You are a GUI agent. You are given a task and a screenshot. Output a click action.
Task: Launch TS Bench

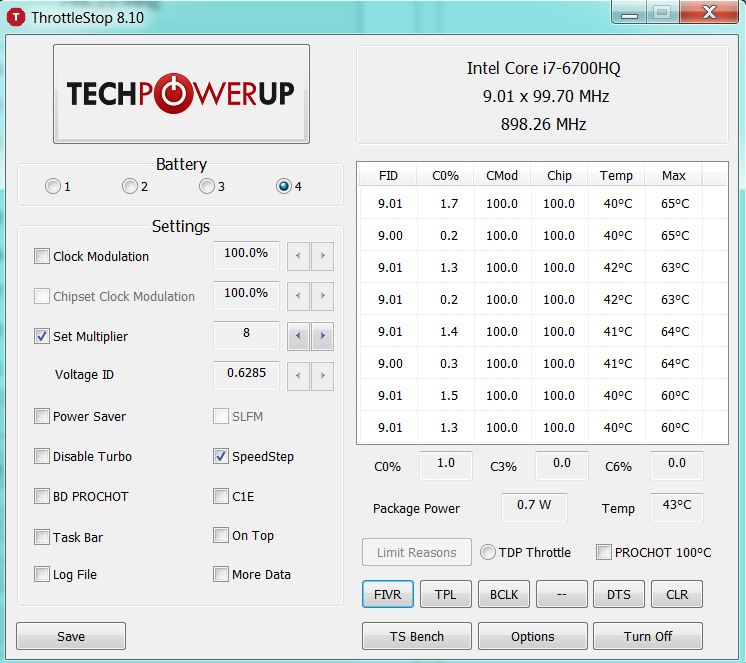[417, 636]
